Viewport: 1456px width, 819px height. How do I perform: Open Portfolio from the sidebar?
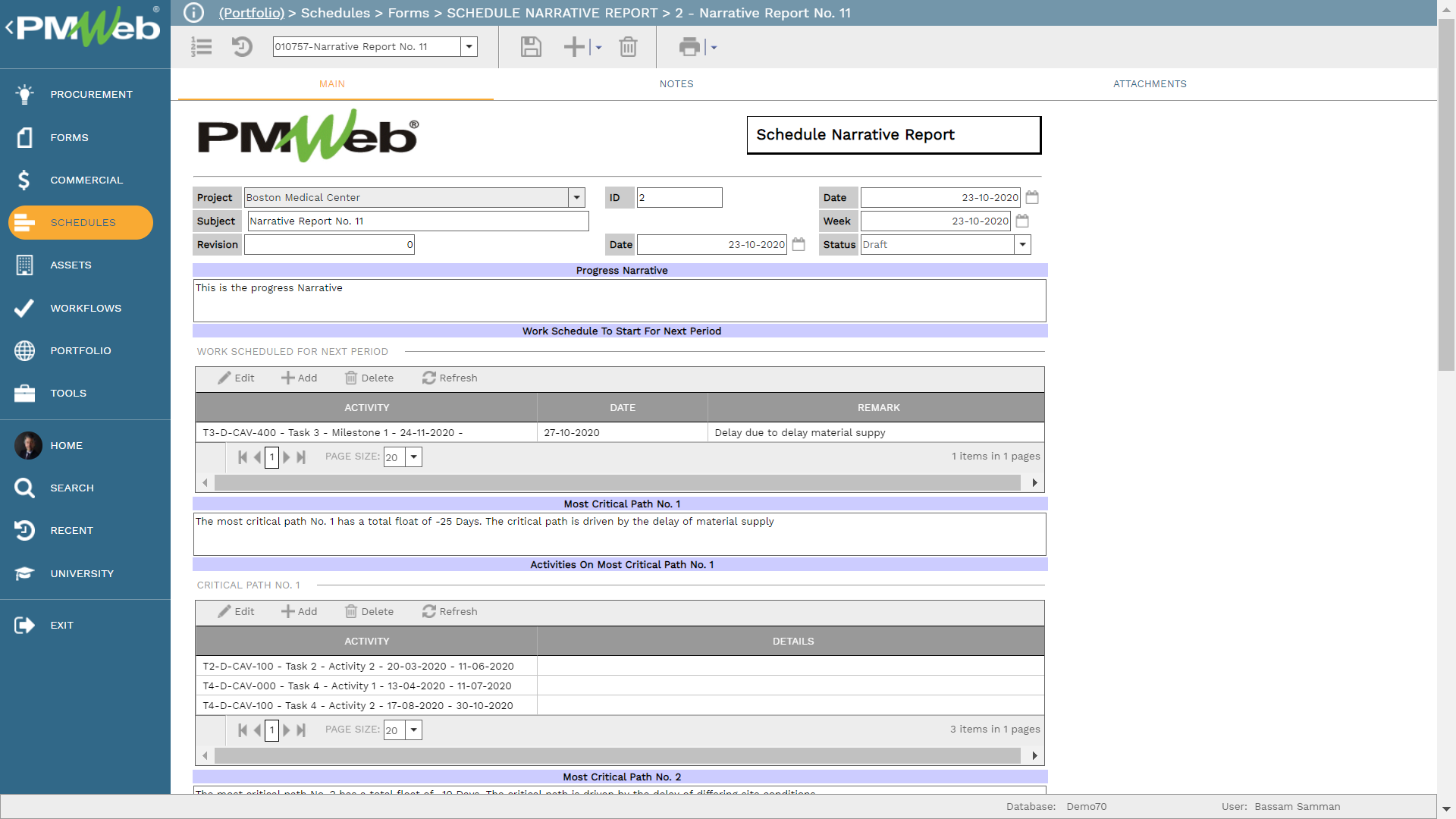85,350
